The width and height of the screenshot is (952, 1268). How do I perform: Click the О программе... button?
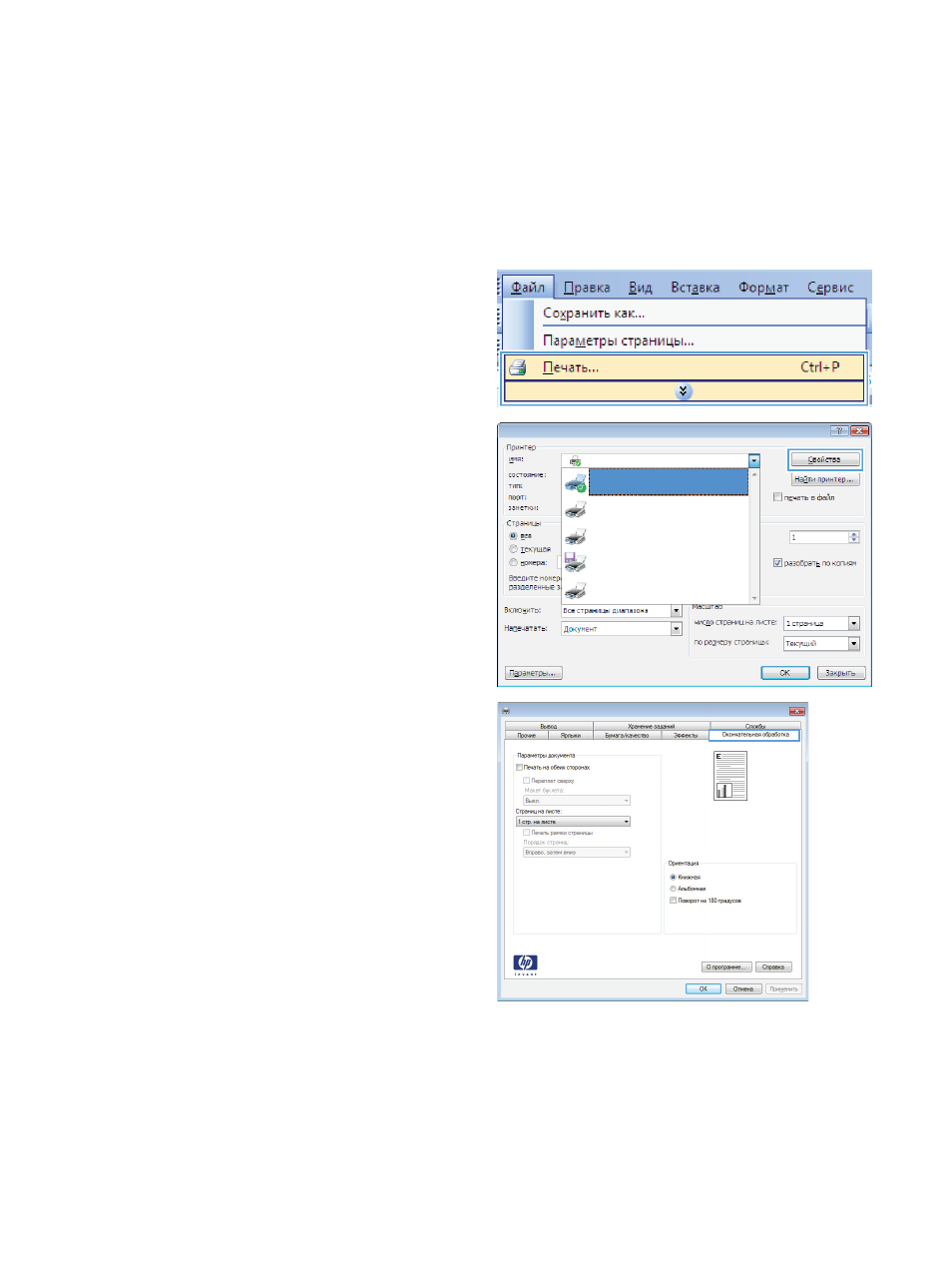tap(726, 966)
